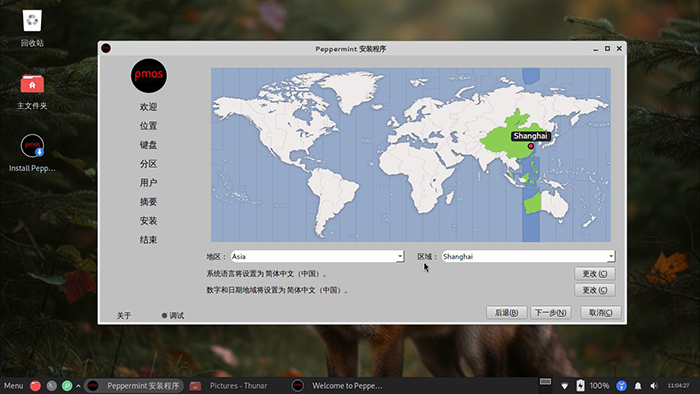
Task: Click the volume speaker tray icon
Action: [x=654, y=386]
